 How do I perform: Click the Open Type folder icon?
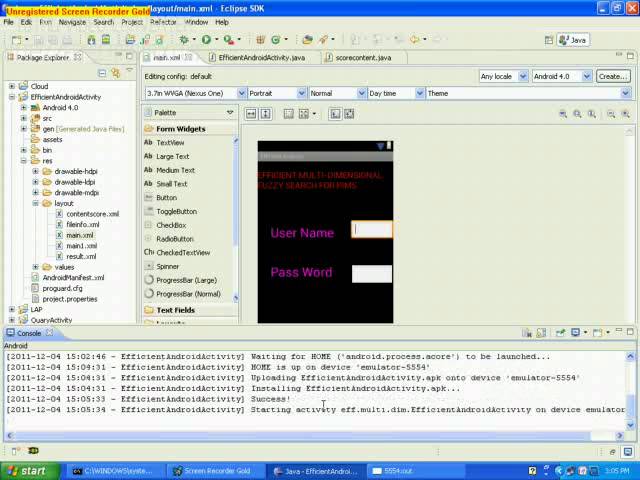(x=307, y=40)
